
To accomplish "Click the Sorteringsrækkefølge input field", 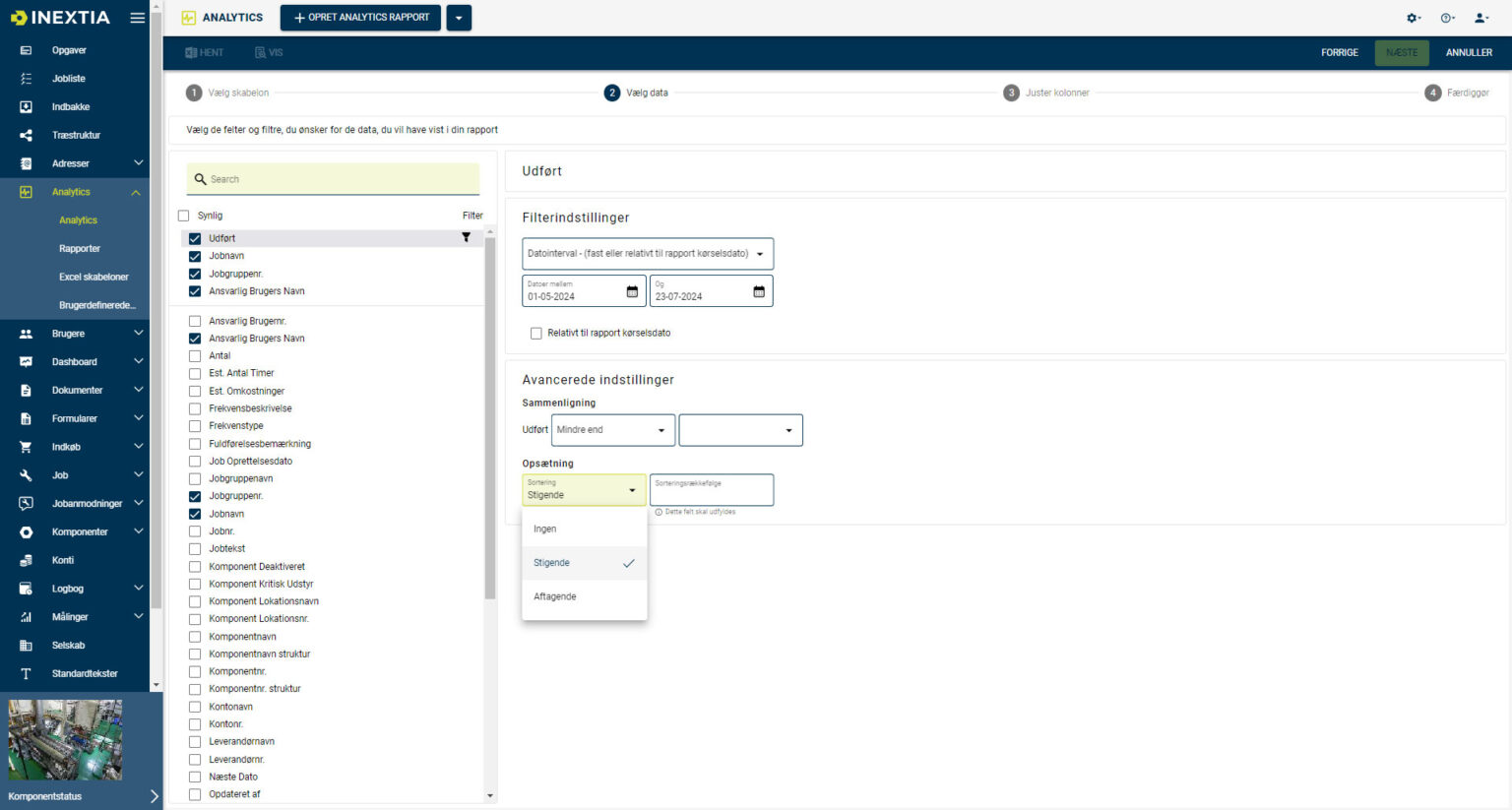I will click(712, 490).
